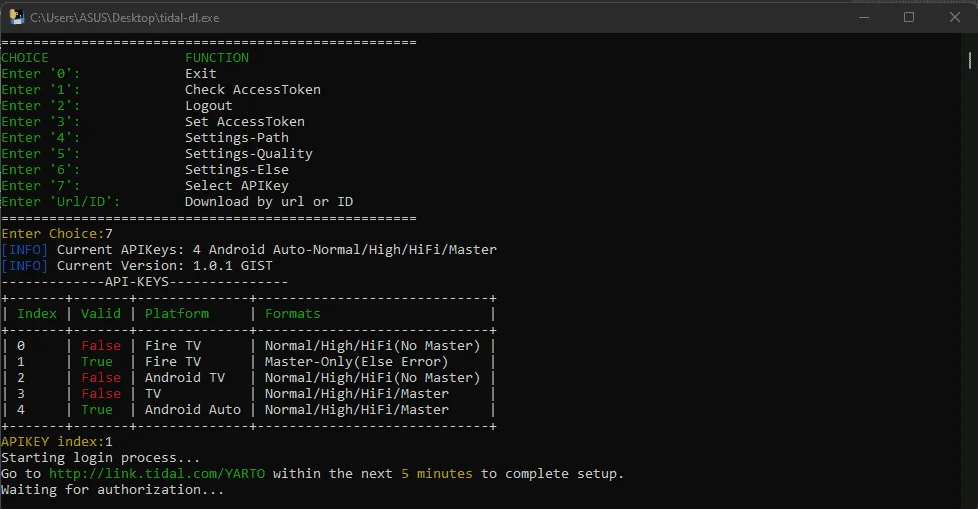Click the window title path text
The height and width of the screenshot is (509, 978).
tap(125, 18)
